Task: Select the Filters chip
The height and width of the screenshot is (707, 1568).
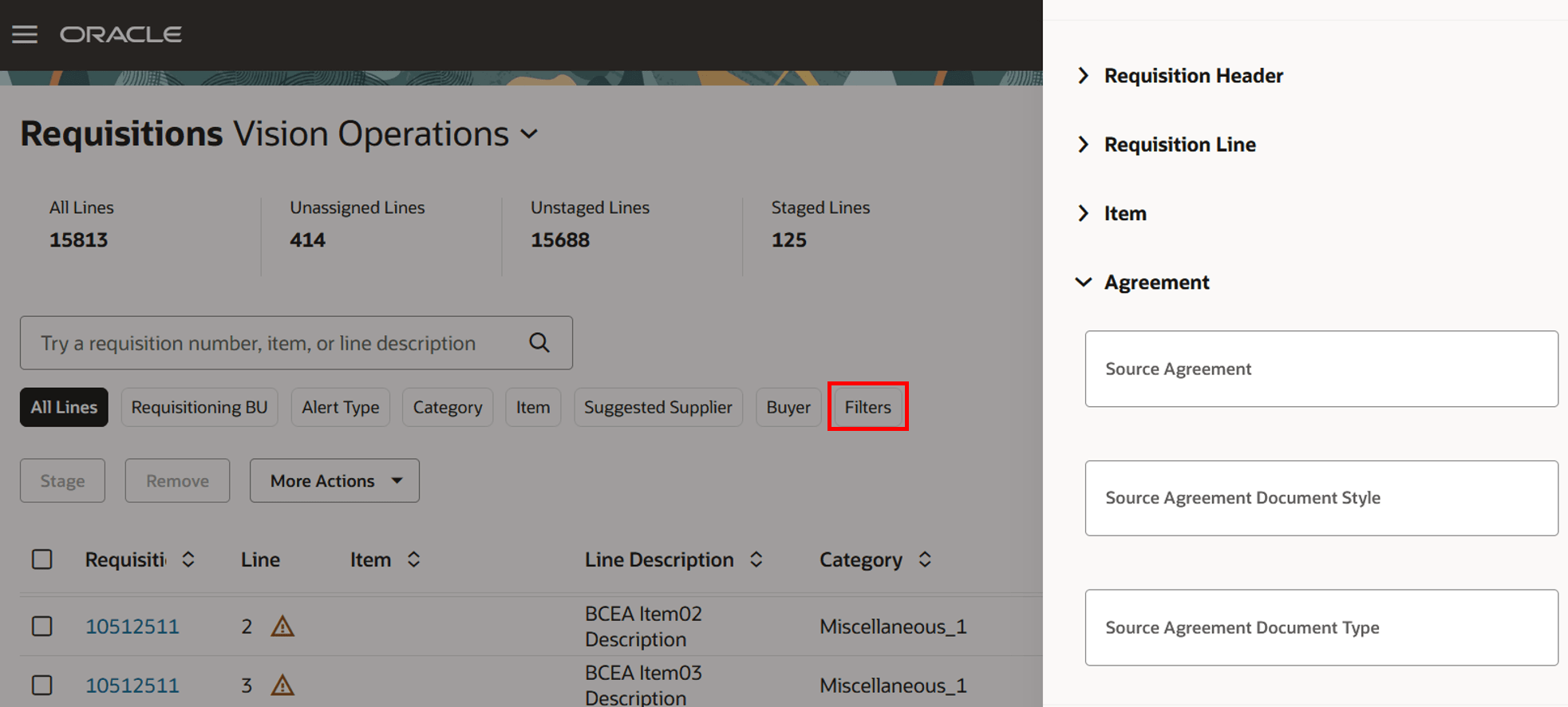Action: tap(867, 407)
